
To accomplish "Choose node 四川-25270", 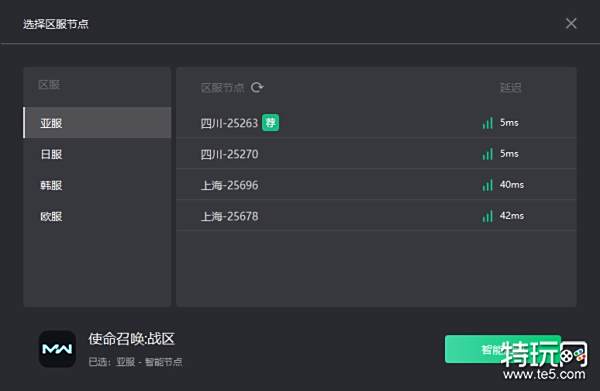I will (376, 154).
